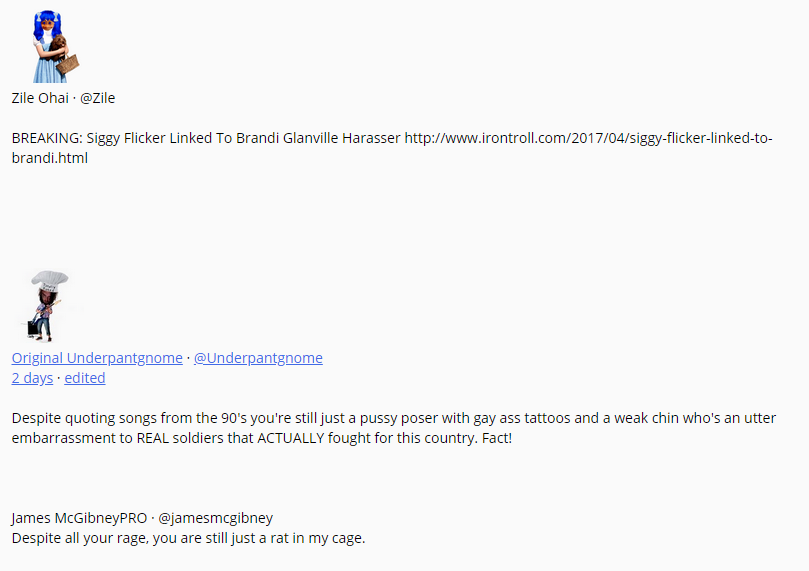Click the Zile Ohai display name

(40, 98)
